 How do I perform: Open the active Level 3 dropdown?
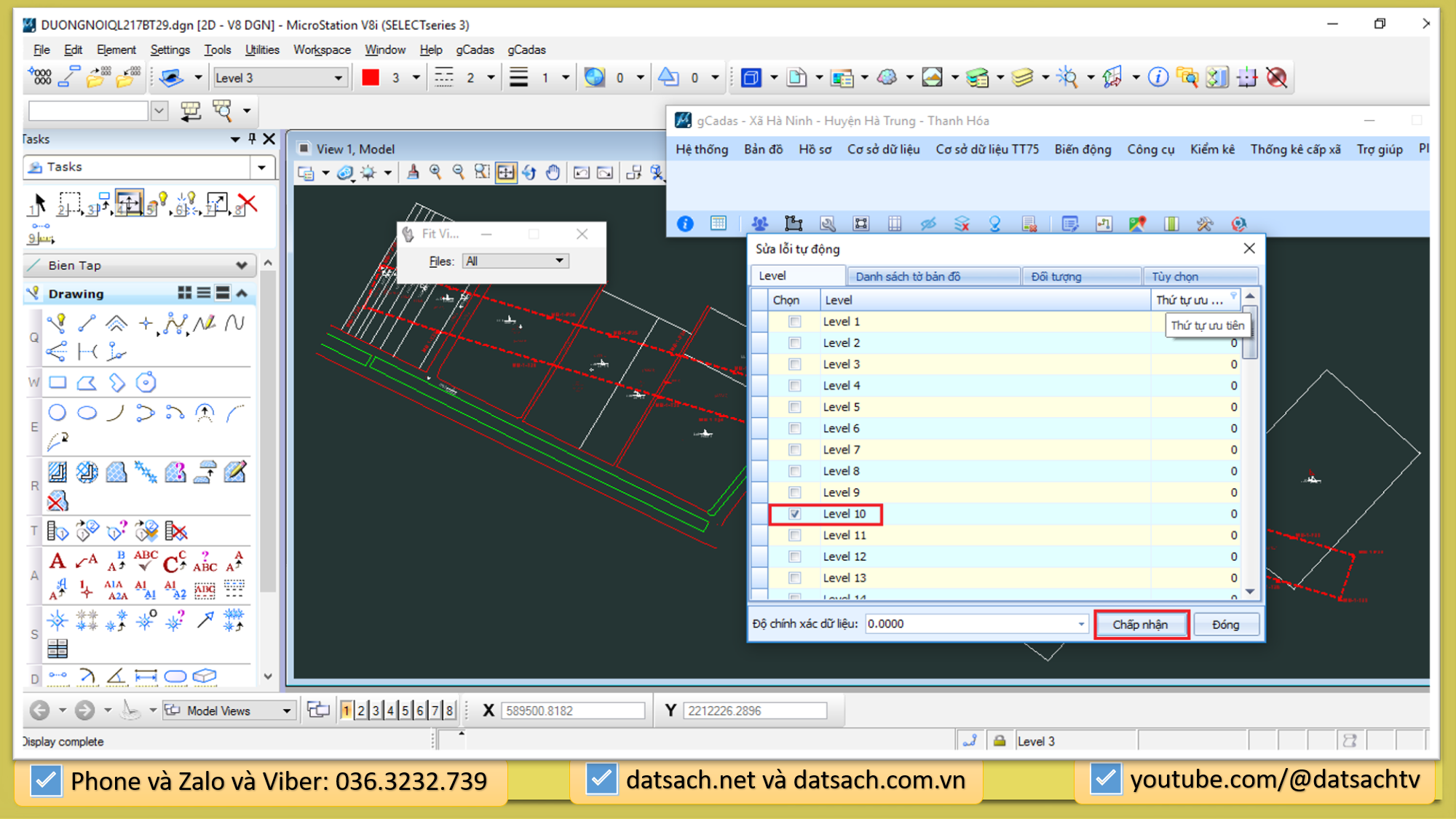338,78
